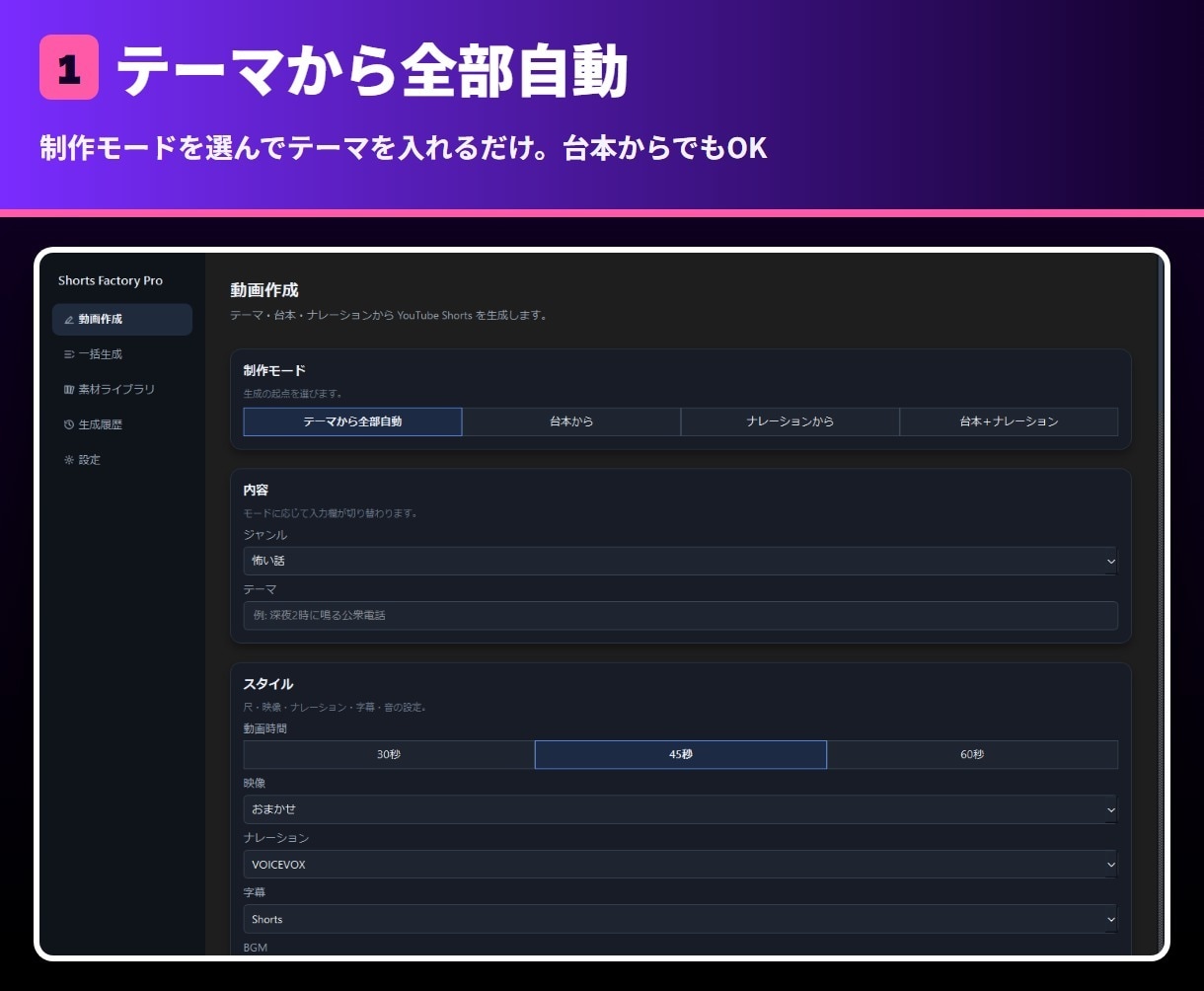Switch mode to ナレーションから
Screen dimensions: 1204x991
(790, 421)
